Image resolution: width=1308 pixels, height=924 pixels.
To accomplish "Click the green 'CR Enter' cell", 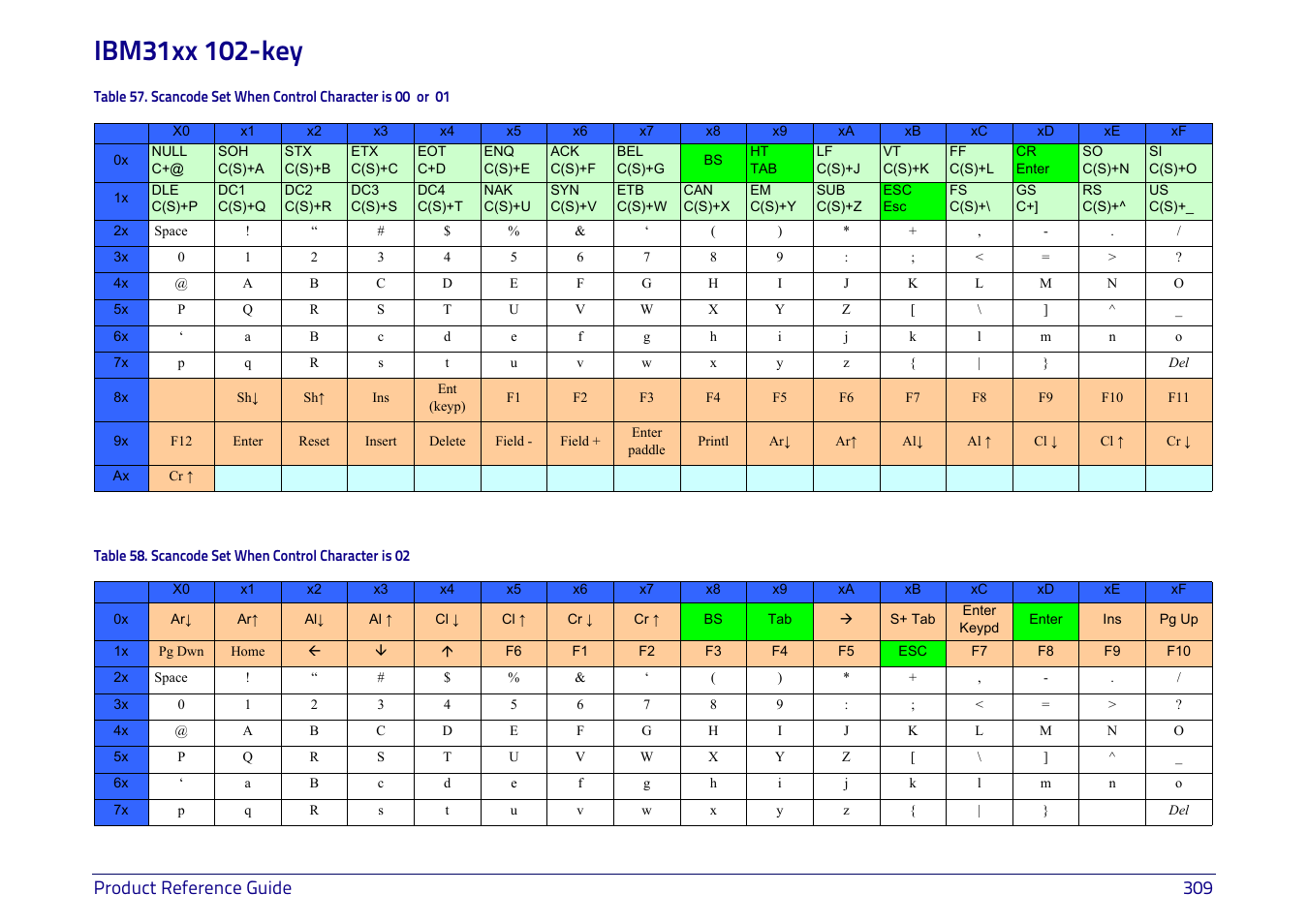I will click(1045, 161).
